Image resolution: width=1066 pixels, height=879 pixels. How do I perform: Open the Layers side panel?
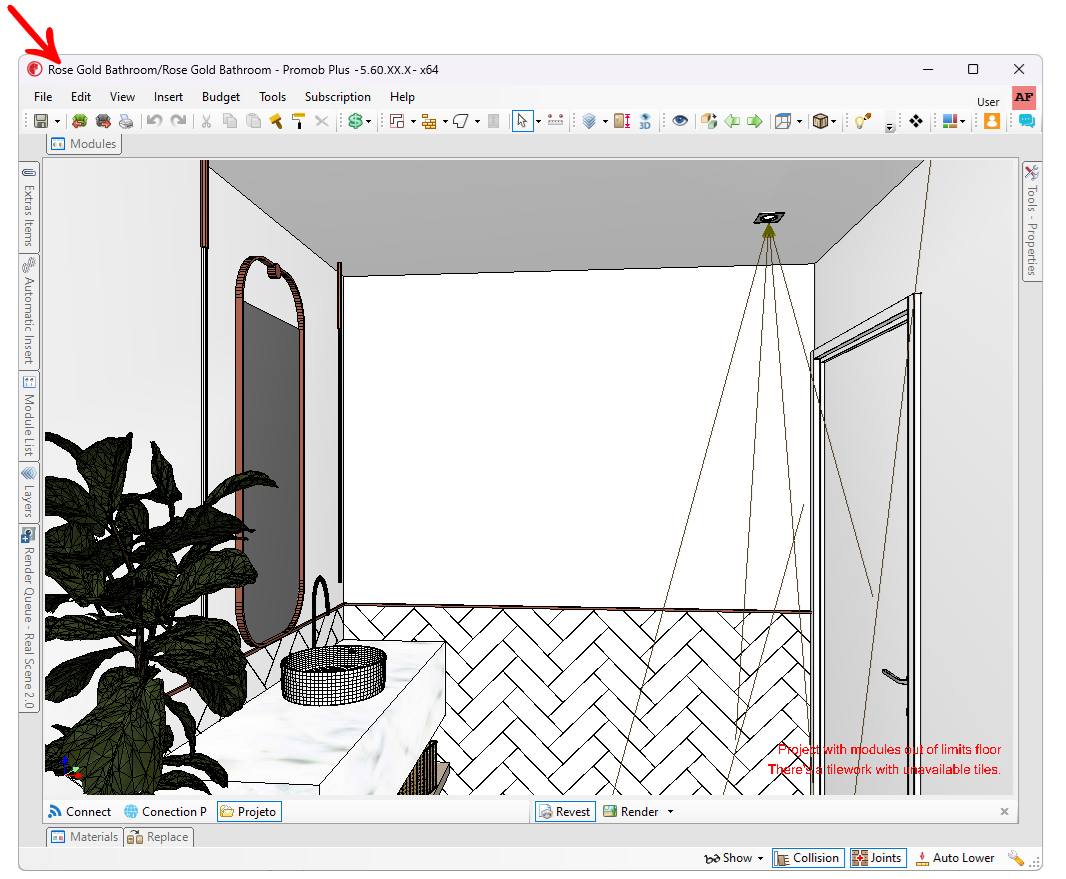tap(29, 492)
